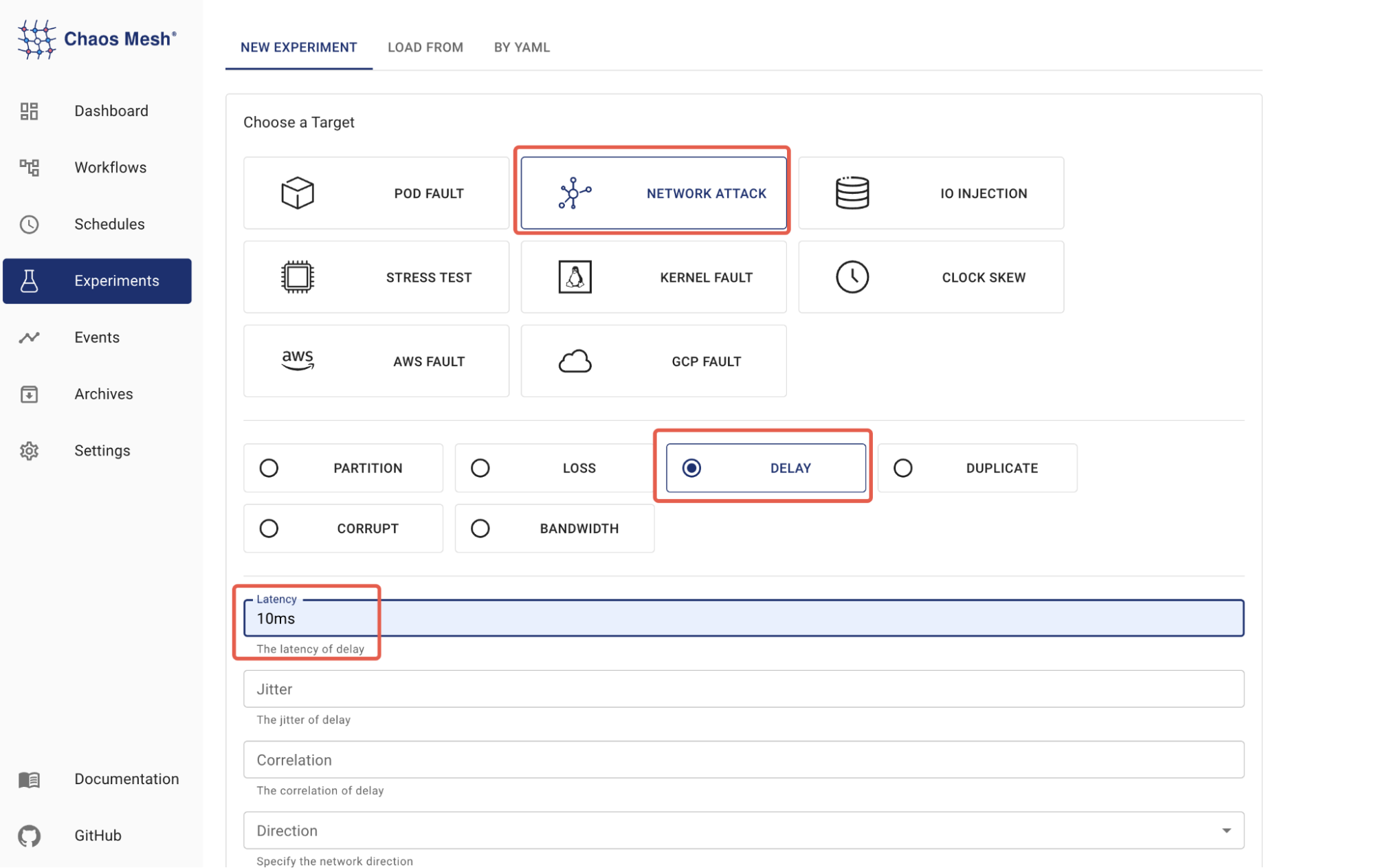Screen dimensions: 1374x868
Task: Click the Jitter input field
Action: click(x=743, y=688)
